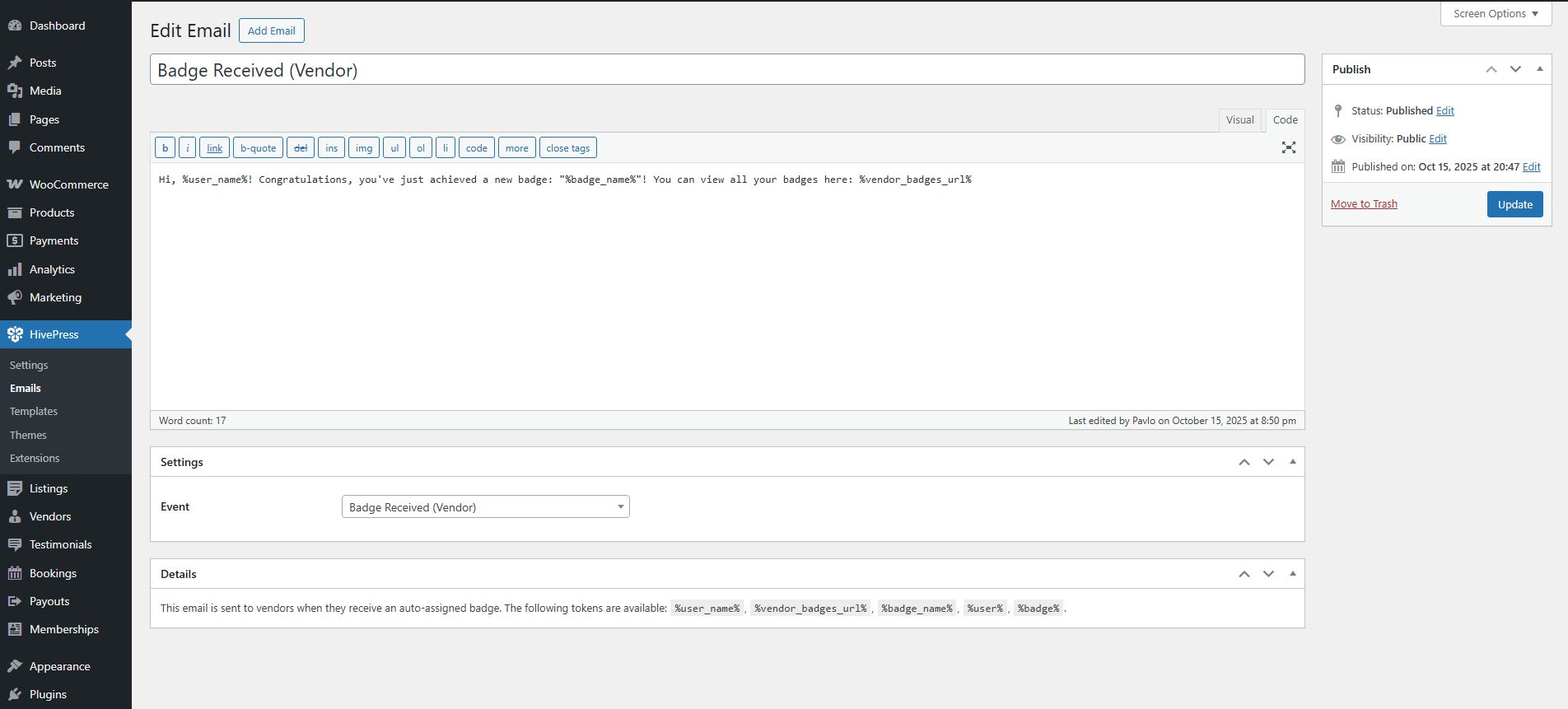Click the Vendors person icon
Viewport: 1568px width, 709px height.
point(15,516)
